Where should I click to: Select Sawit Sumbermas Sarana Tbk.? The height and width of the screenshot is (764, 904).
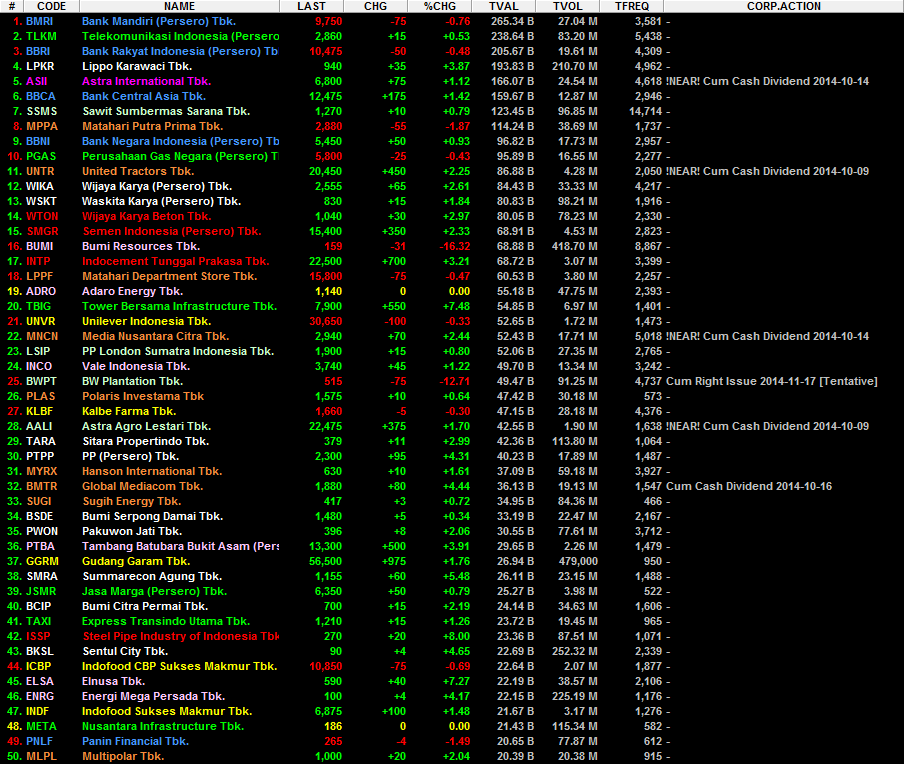click(166, 111)
